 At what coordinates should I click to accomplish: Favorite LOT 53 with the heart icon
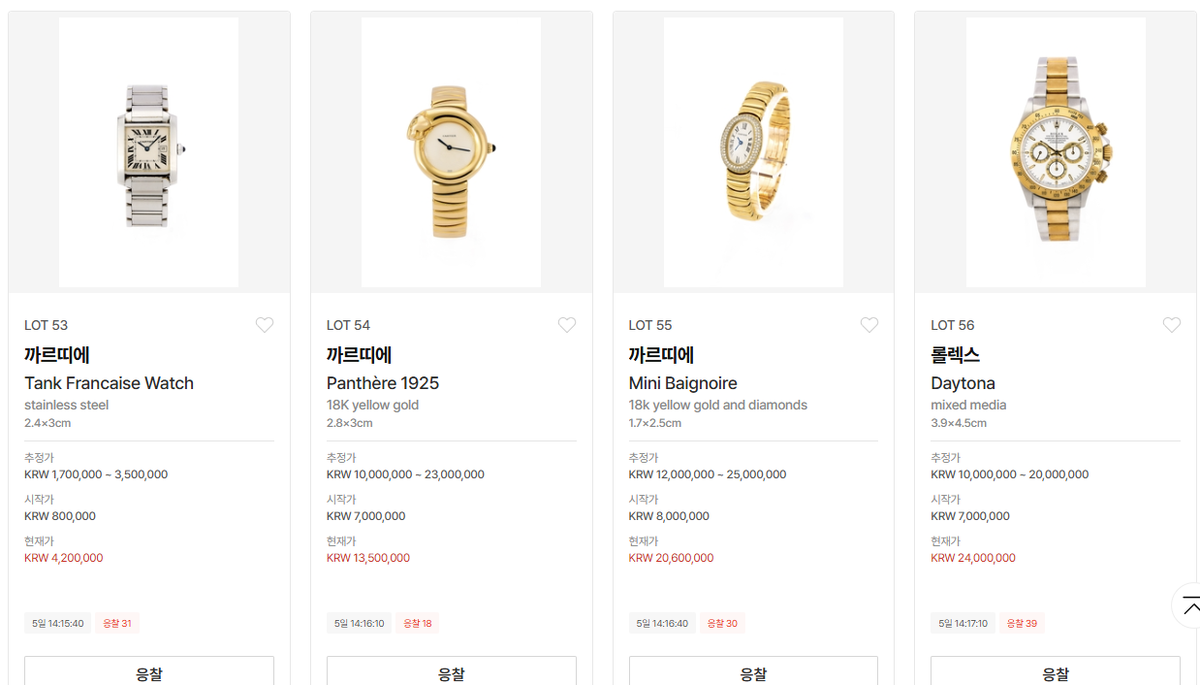(x=264, y=325)
